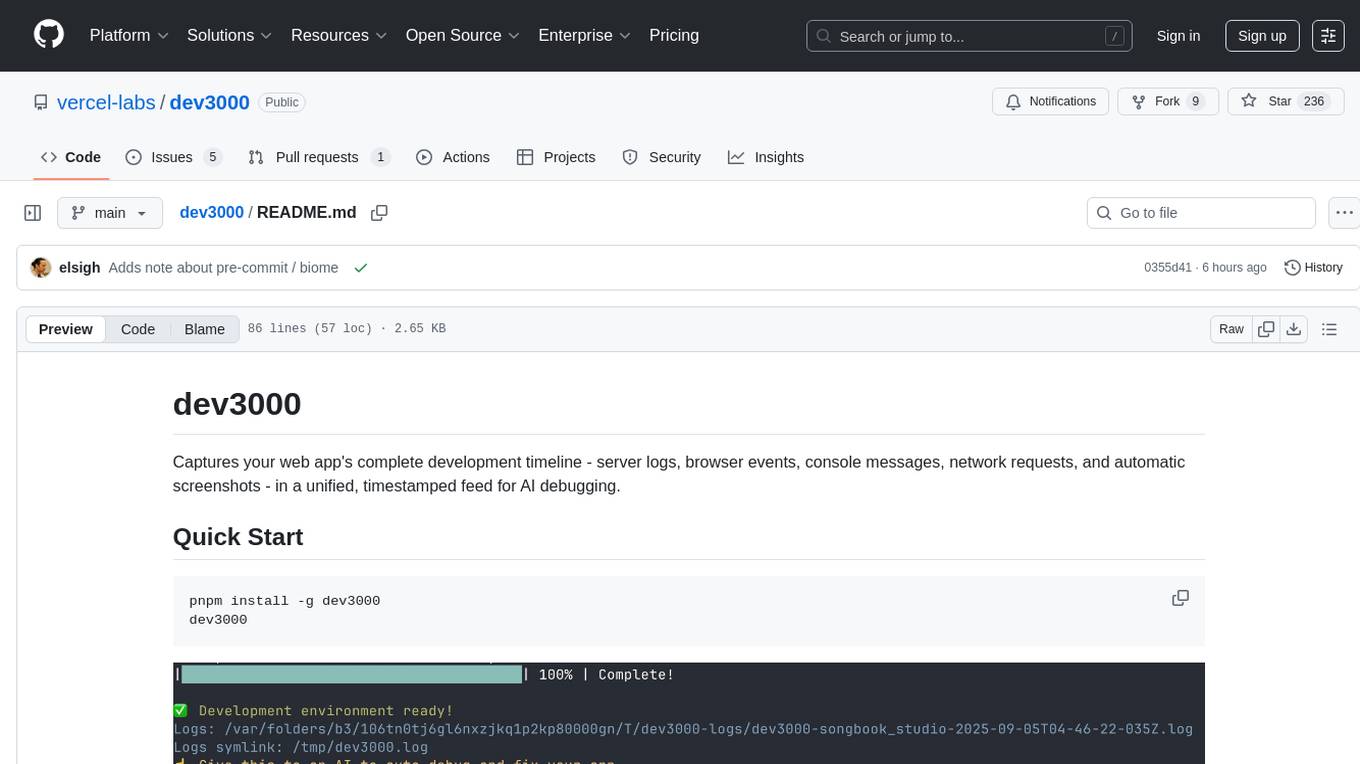The image size is (1360, 764).
Task: Focus the Go to file input
Action: 1201,213
